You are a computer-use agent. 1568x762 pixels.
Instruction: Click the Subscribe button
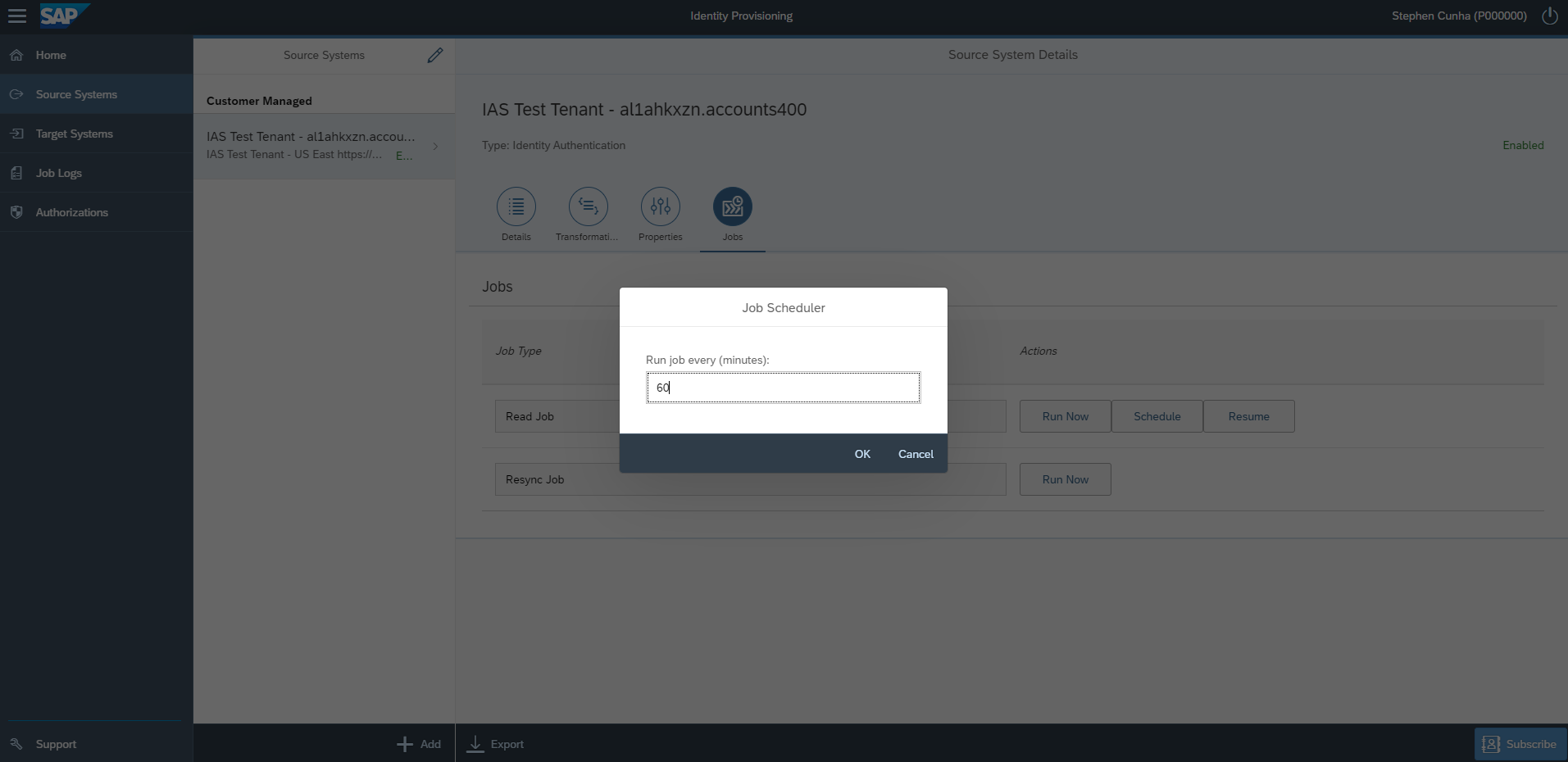click(1520, 744)
